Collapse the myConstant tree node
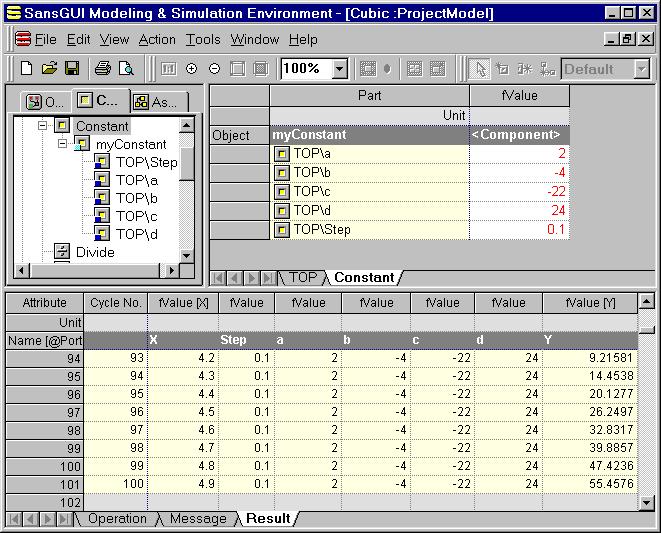This screenshot has width=661, height=533. coord(62,144)
